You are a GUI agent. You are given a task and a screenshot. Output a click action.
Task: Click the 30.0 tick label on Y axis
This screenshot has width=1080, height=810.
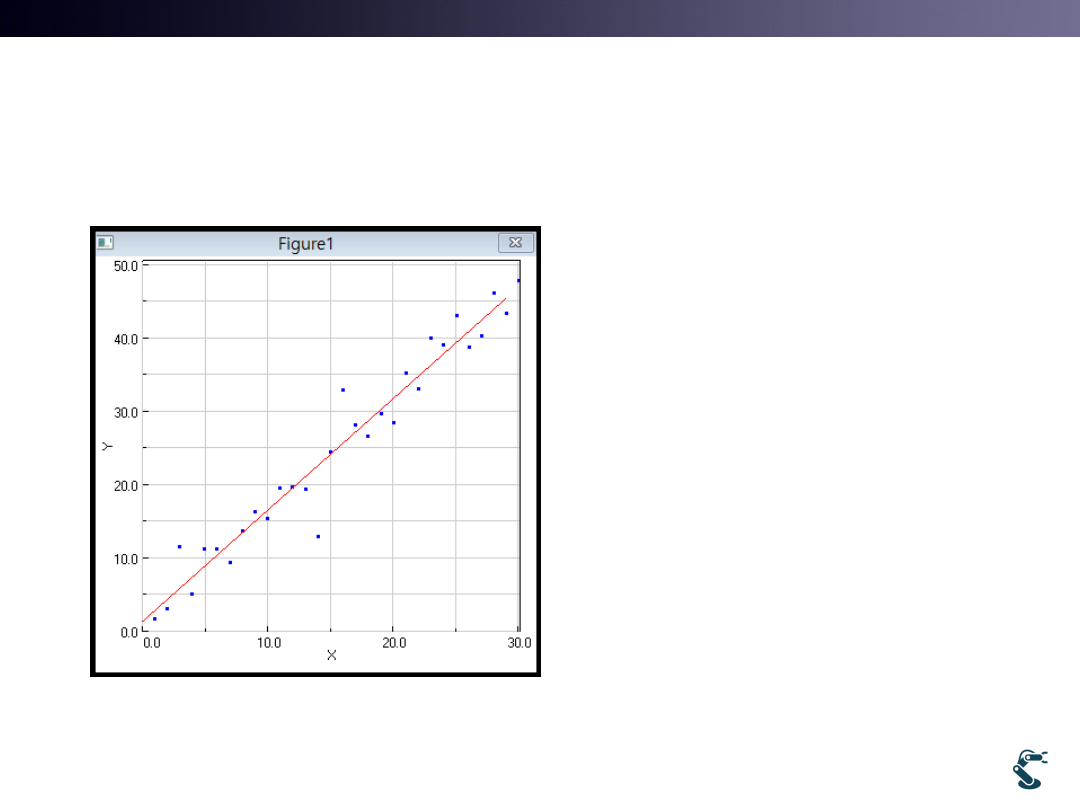tap(125, 412)
